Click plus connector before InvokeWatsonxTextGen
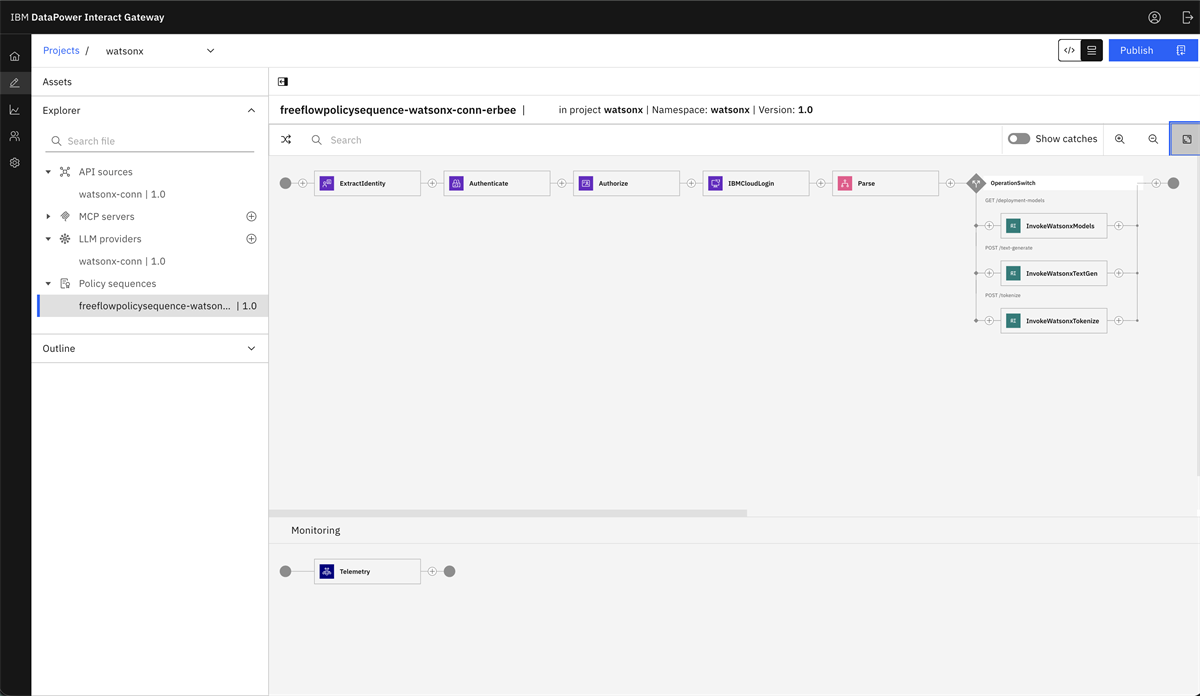This screenshot has height=696, width=1200. 989,273
